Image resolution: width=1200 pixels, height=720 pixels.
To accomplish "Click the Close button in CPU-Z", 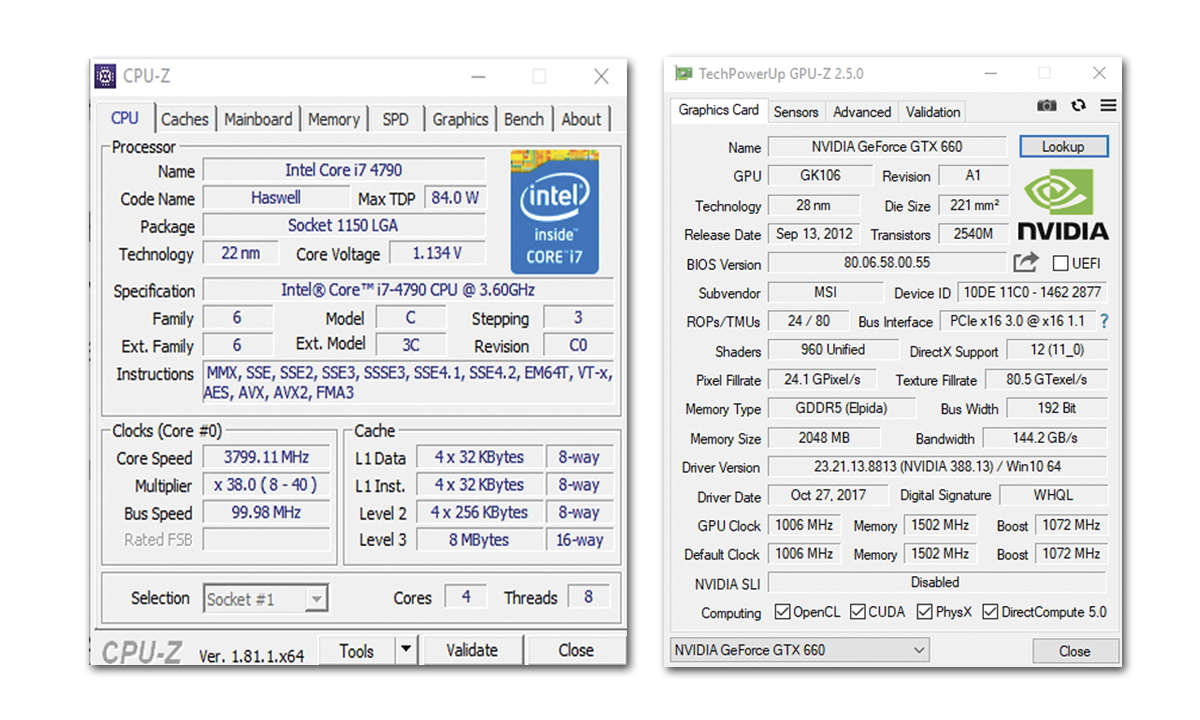I will tap(576, 650).
